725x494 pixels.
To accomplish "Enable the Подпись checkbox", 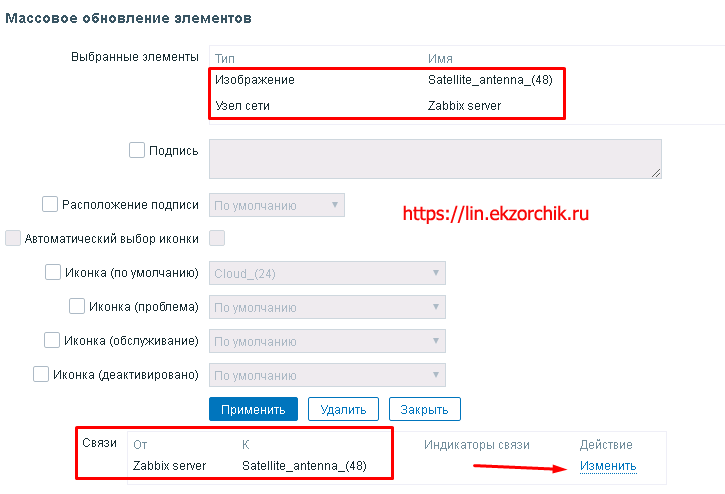I will [138, 150].
